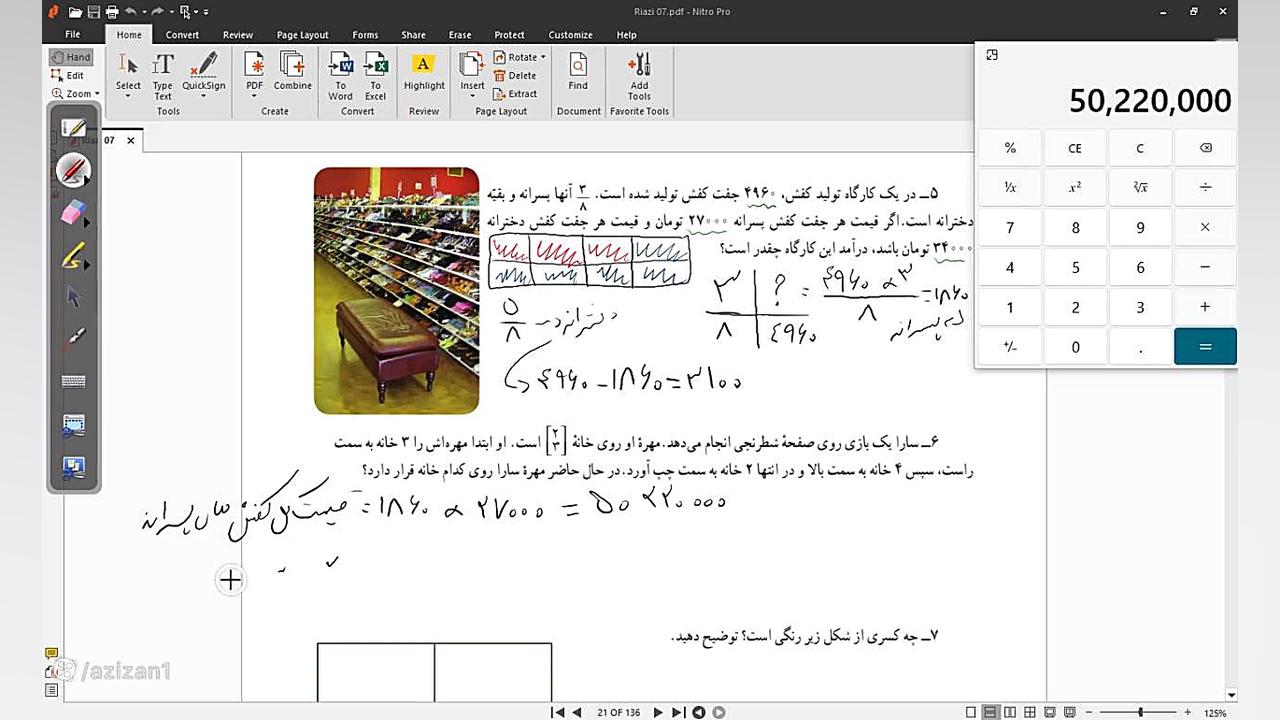Select the eraser in floating toolbar
Viewport: 1280px width, 720px height.
click(73, 212)
